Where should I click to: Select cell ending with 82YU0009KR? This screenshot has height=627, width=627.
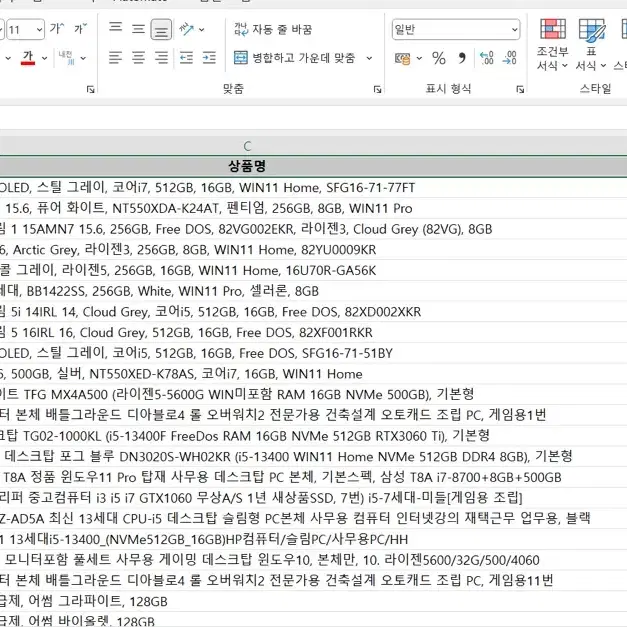tap(314, 250)
